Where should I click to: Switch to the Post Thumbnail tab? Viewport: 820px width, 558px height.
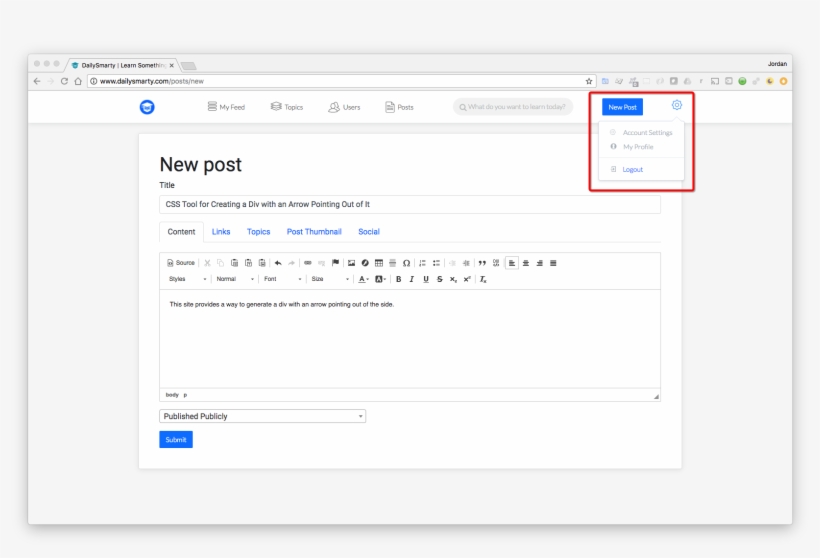pos(314,232)
